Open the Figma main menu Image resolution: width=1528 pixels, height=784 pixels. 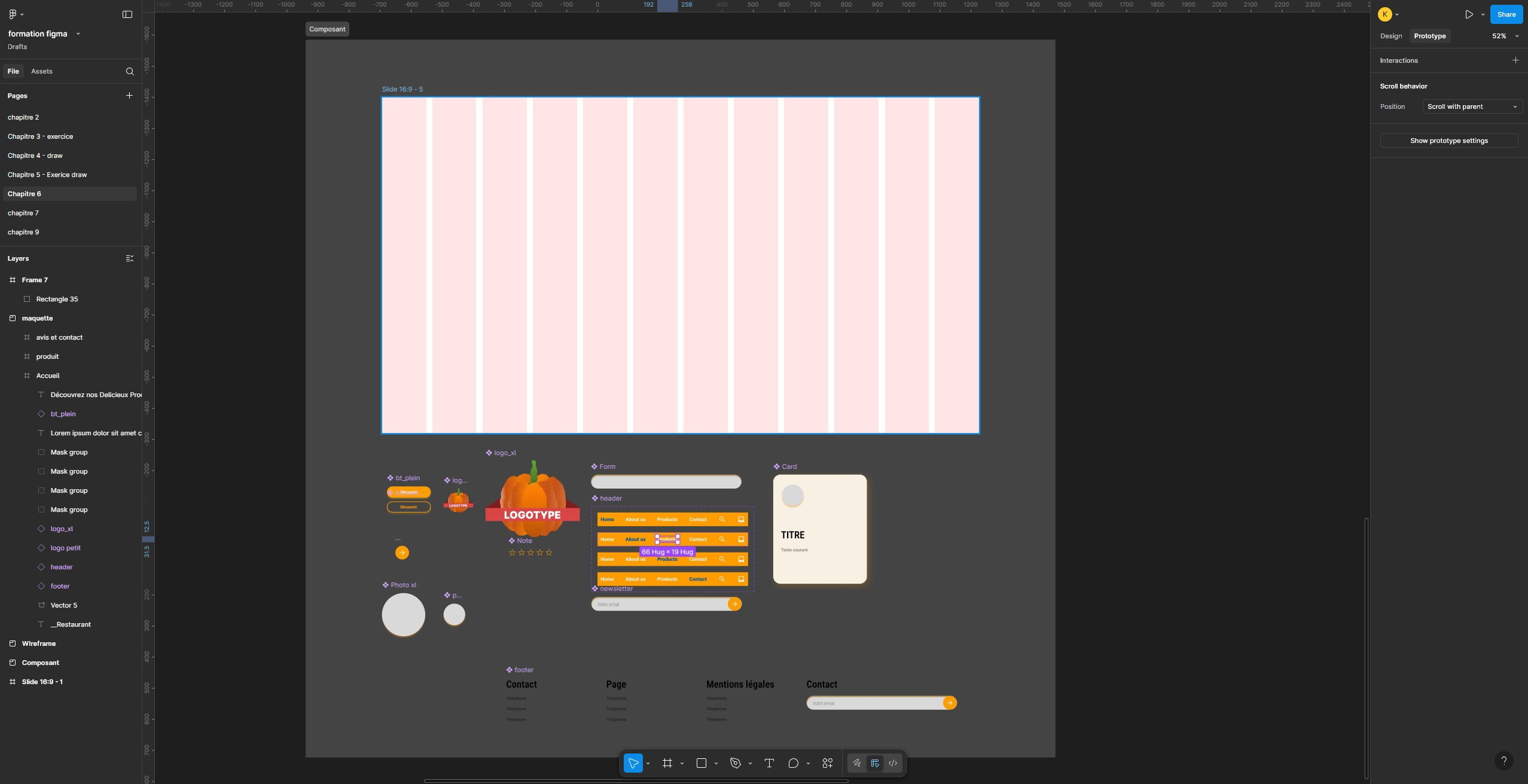coord(16,14)
